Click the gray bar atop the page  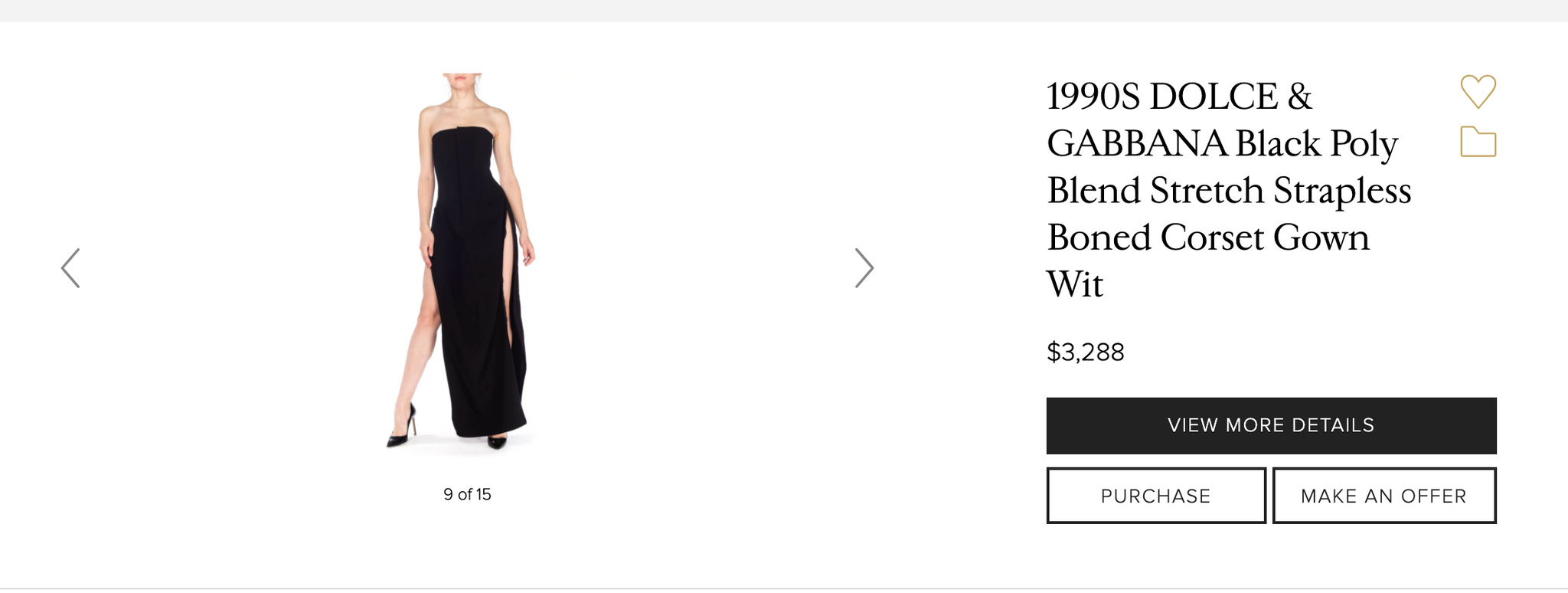784,11
